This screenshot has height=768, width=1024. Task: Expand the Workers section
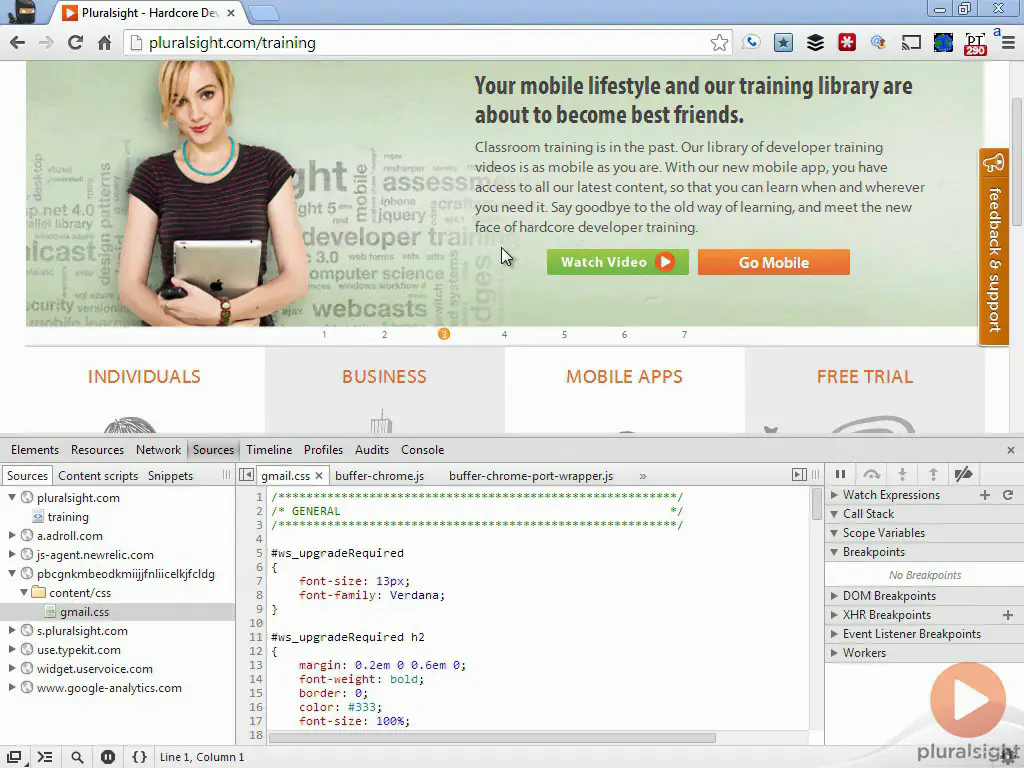[834, 653]
